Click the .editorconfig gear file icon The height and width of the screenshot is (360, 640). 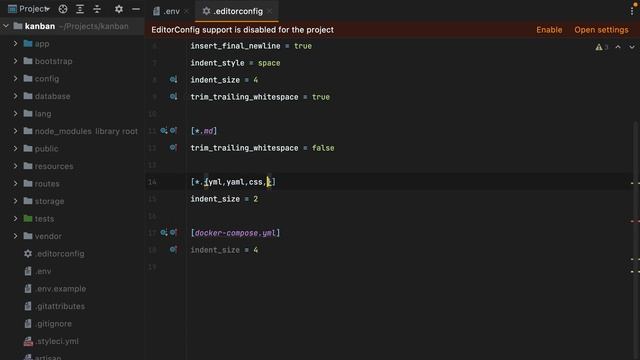[28, 254]
